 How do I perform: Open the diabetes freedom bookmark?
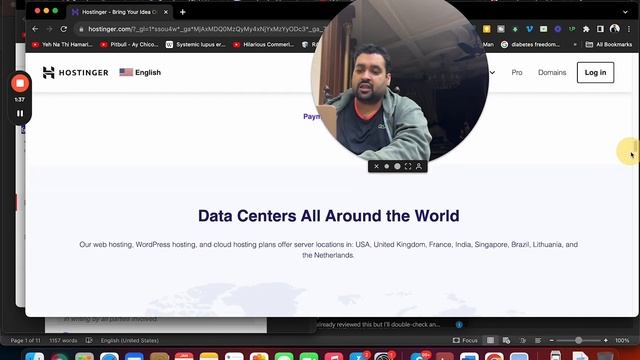tap(530, 44)
